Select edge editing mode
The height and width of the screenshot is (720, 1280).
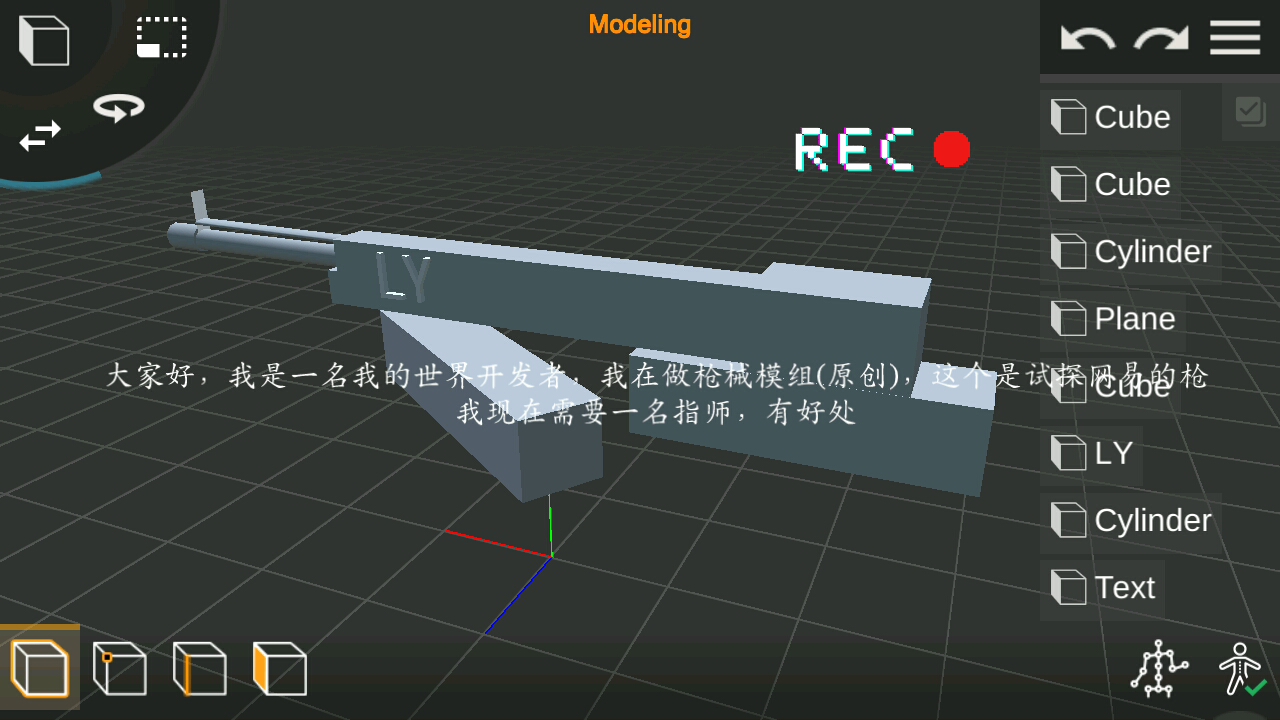click(199, 668)
